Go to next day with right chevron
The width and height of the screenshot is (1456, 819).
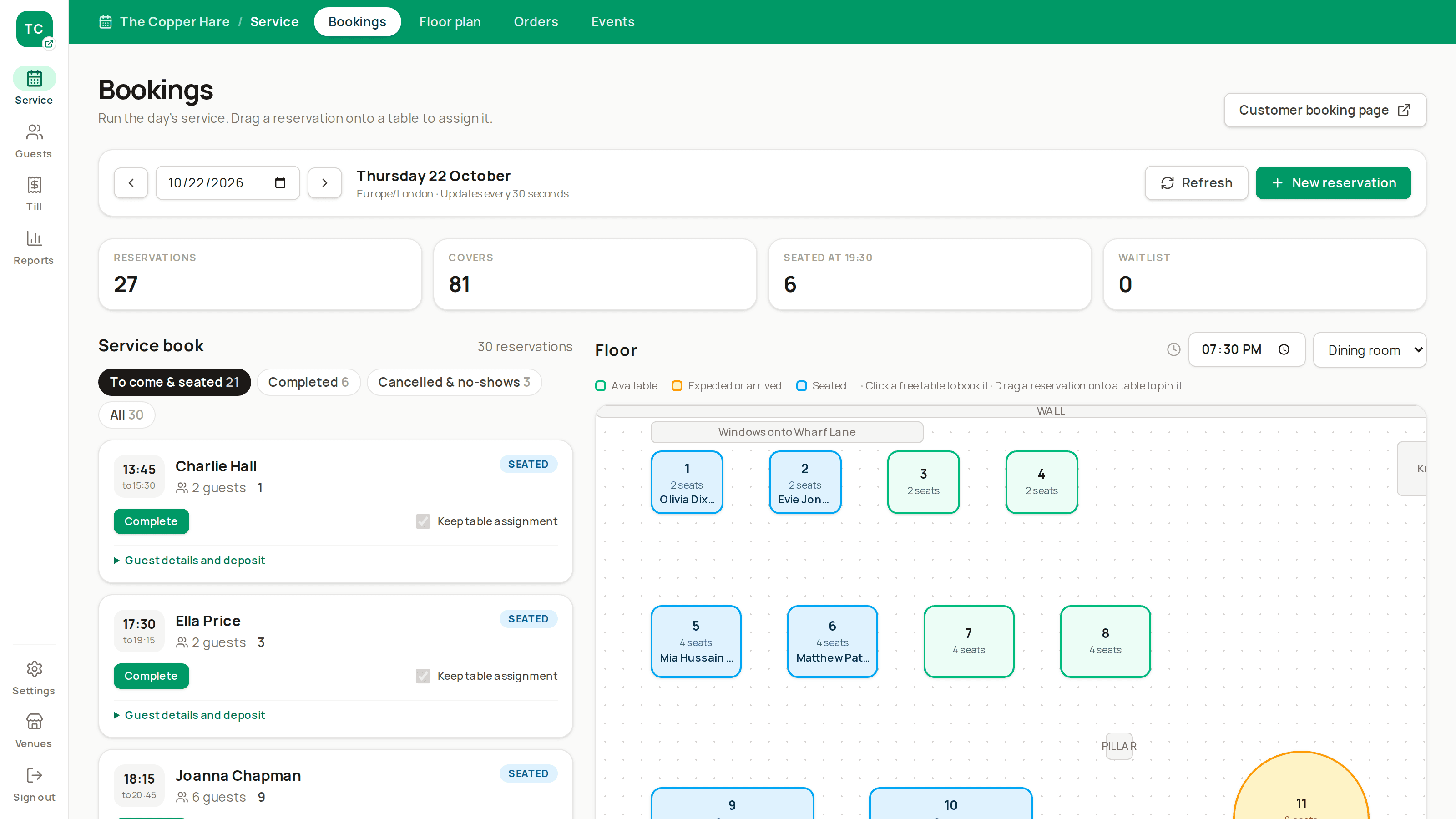pos(324,182)
